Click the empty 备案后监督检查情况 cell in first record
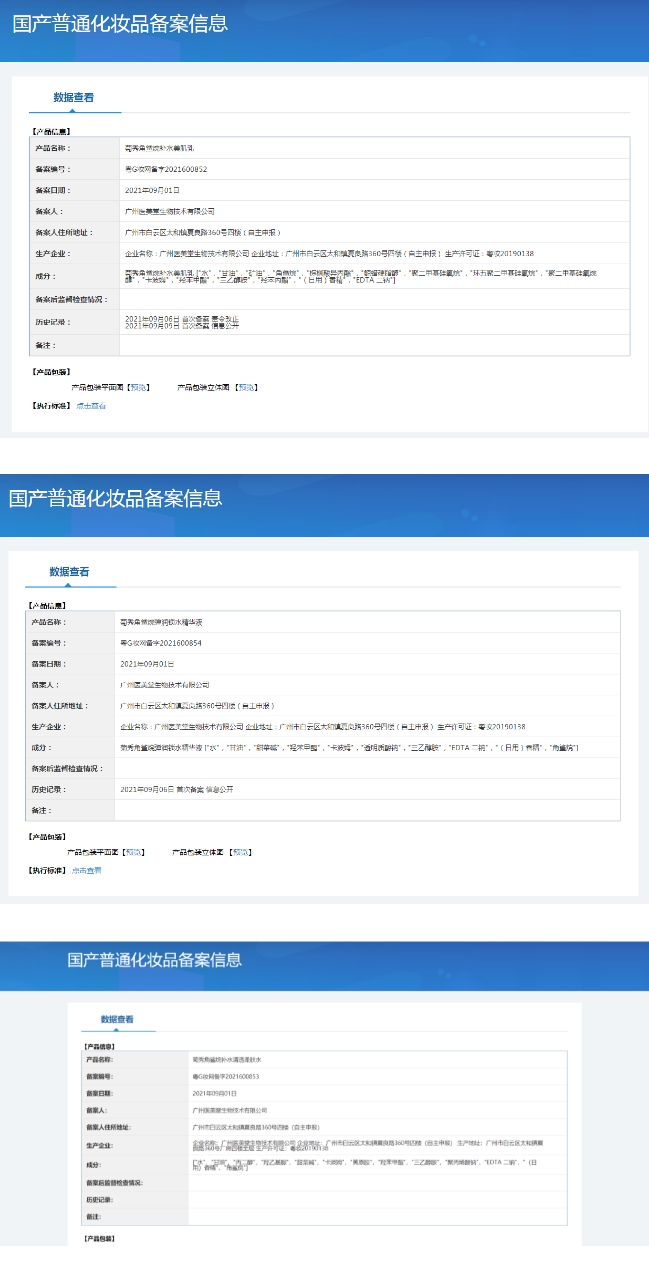Screen dimensions: 649x1272 (x=374, y=299)
